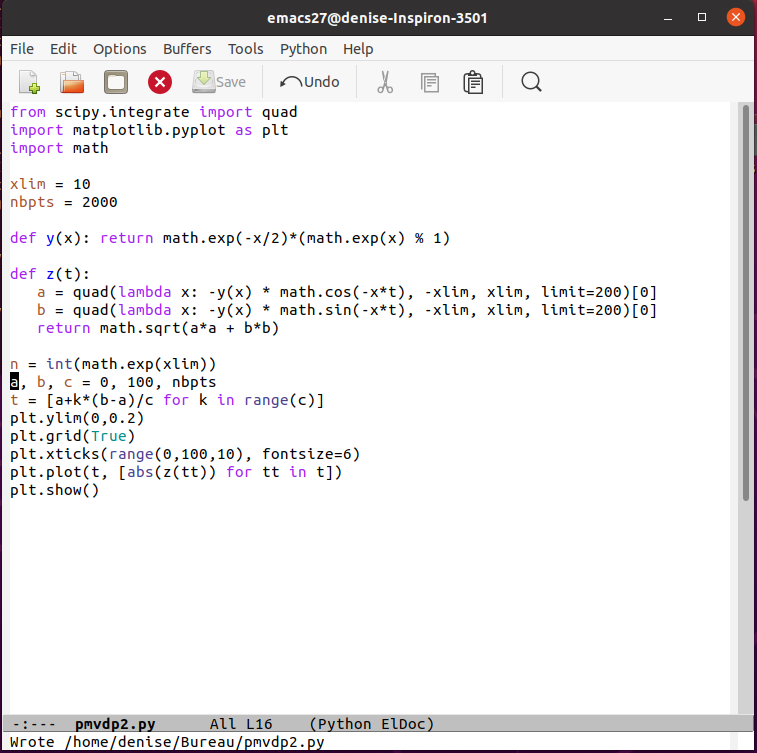Copy selection using the Copy icon
This screenshot has width=757, height=753.
(x=430, y=82)
